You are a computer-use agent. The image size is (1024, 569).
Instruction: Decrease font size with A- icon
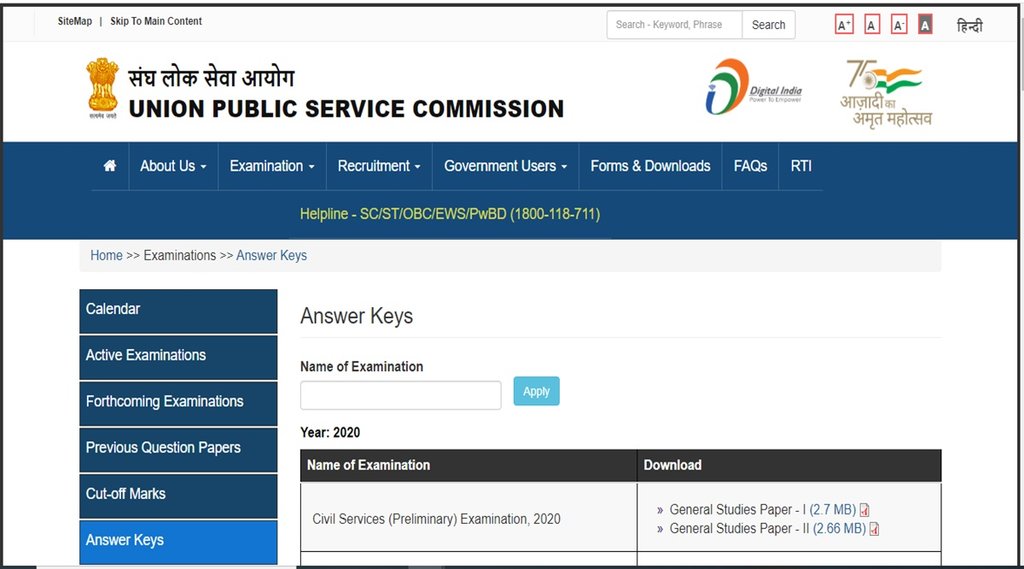click(899, 25)
